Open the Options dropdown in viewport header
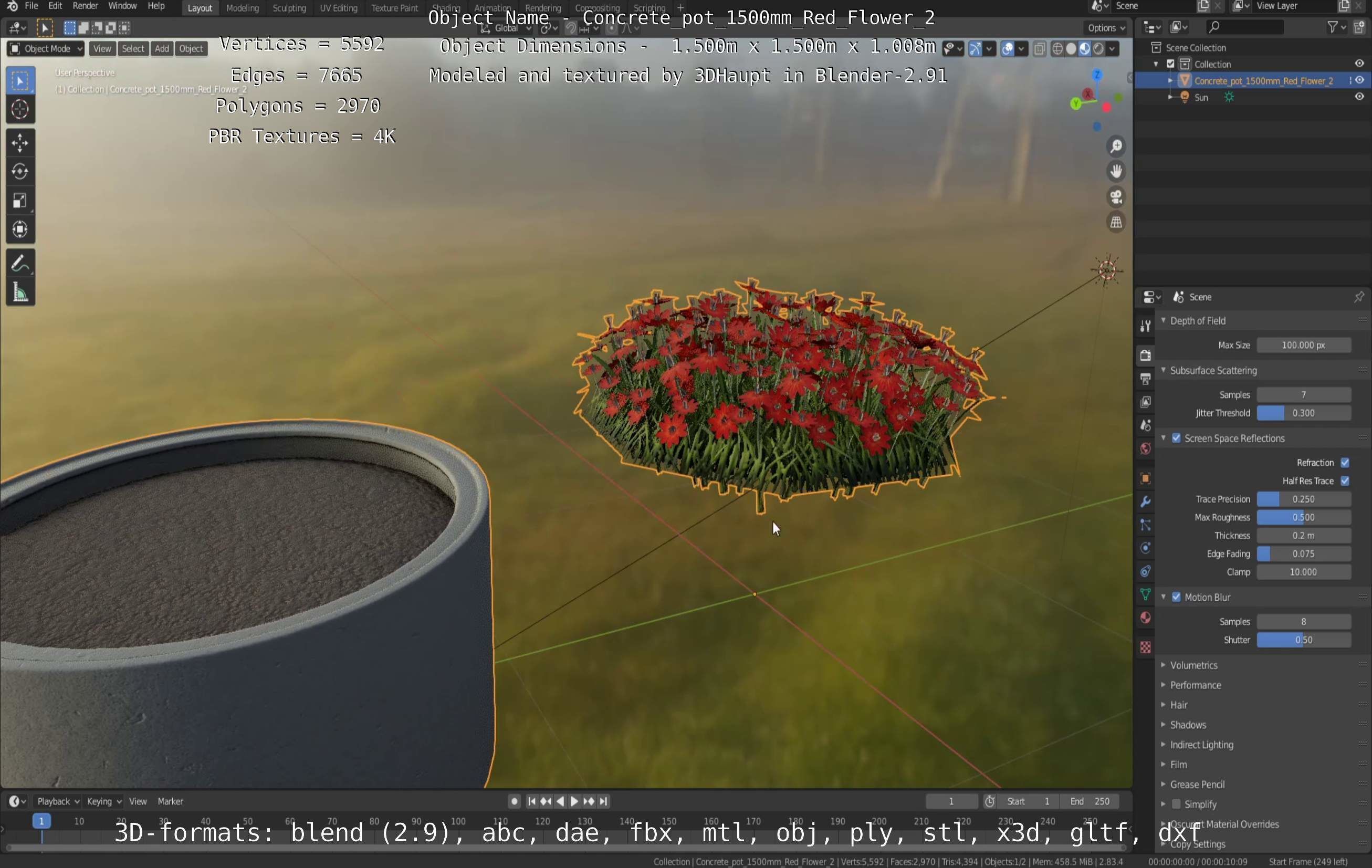Screen dimensions: 1372x868 coord(1105,28)
